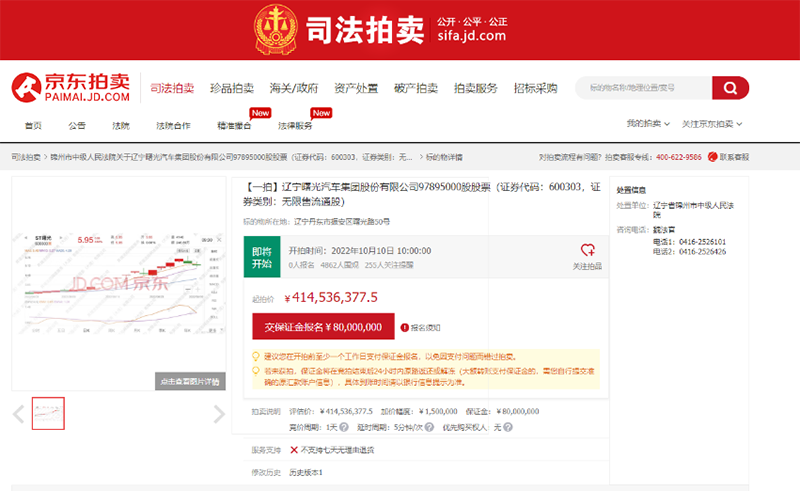Click the red search magnifier button
Image resolution: width=800 pixels, height=491 pixels.
pyautogui.click(x=730, y=88)
